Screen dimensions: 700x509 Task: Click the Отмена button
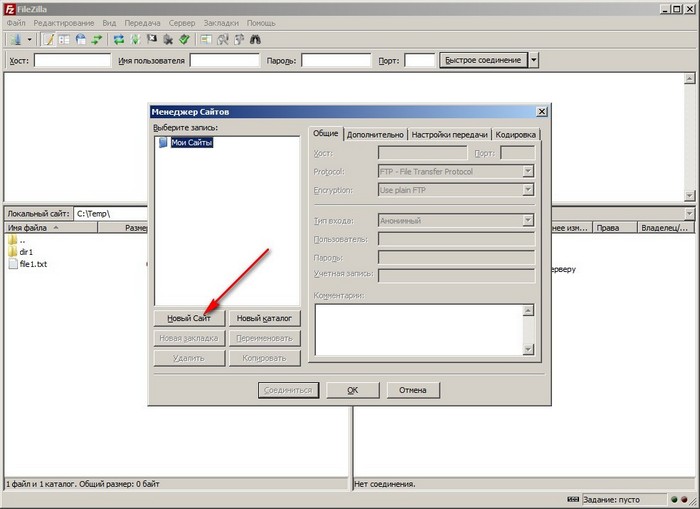point(413,390)
